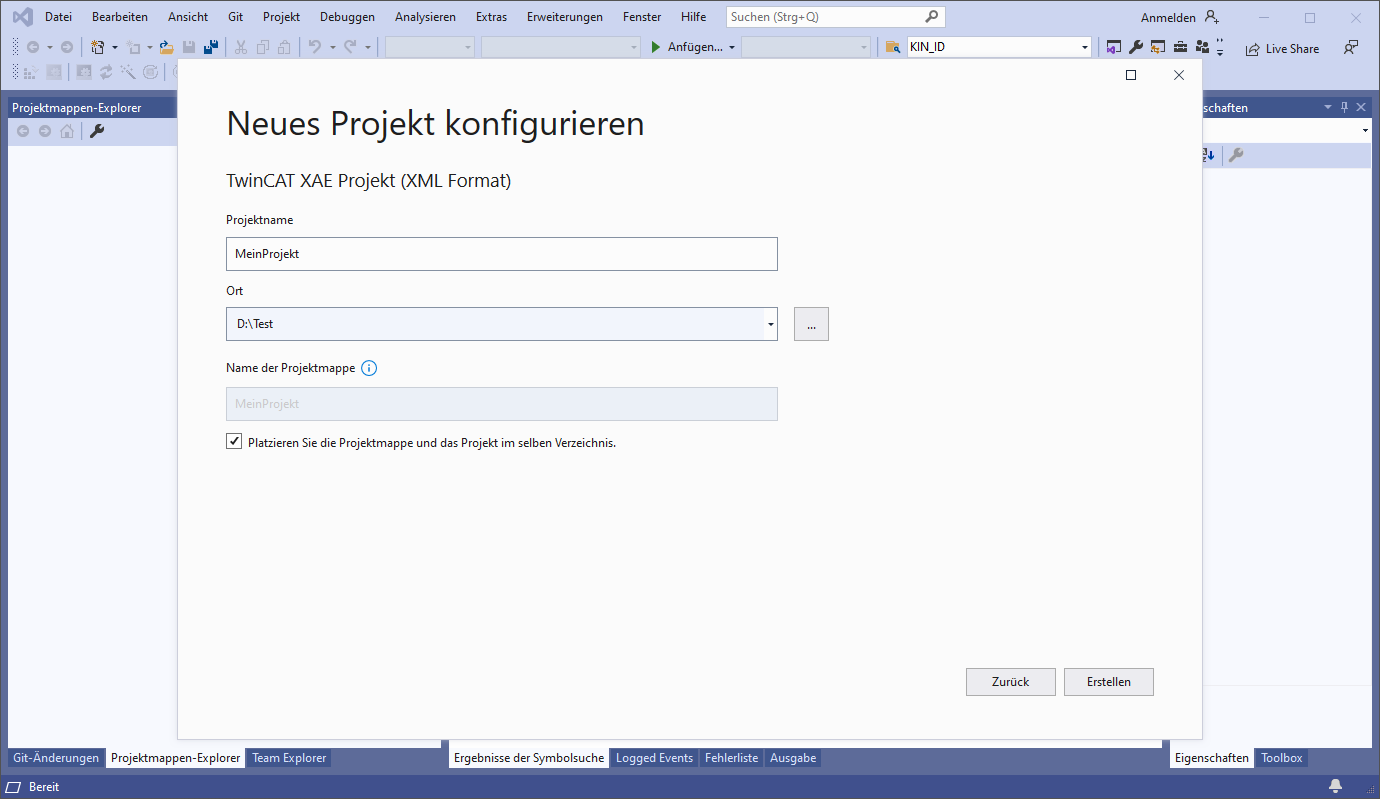Open the Fenster menu
Viewport: 1380px width, 799px height.
(642, 17)
